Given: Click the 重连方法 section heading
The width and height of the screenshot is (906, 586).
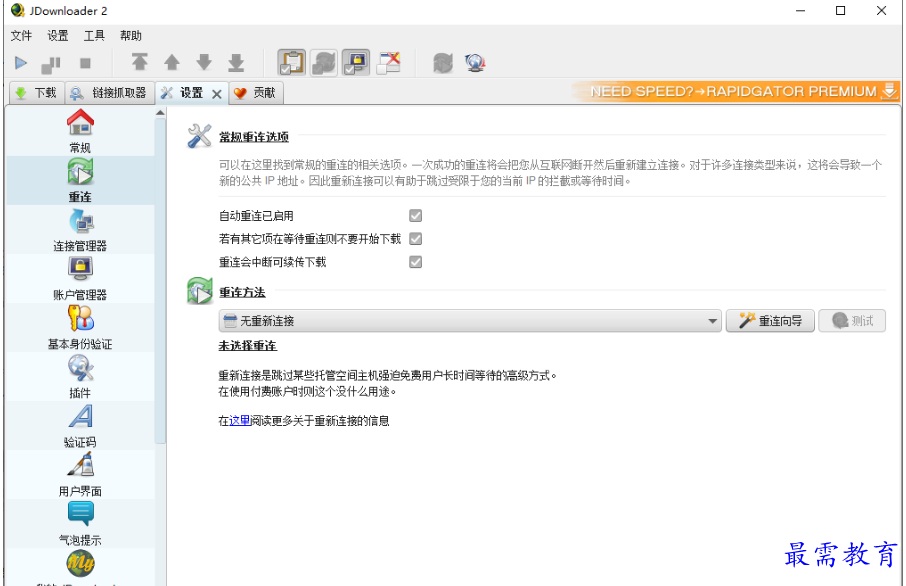Looking at the screenshot, I should pos(242,292).
